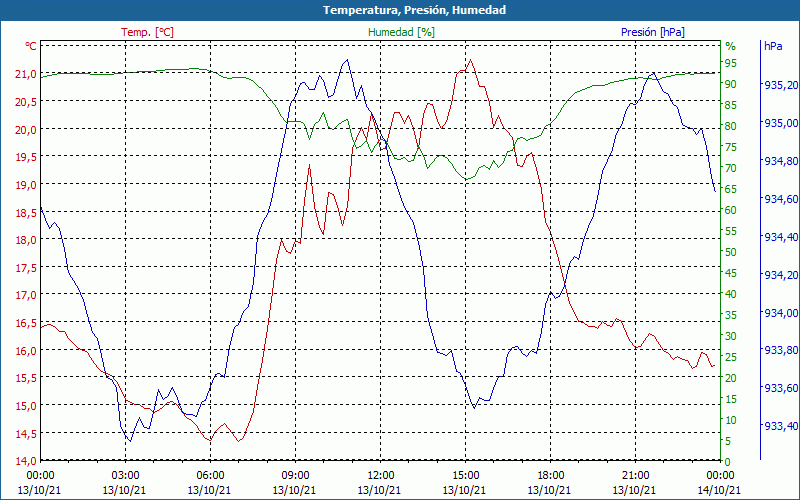Click the '19,5' value on the temperature axis
Image resolution: width=800 pixels, height=500 pixels.
[x=26, y=157]
